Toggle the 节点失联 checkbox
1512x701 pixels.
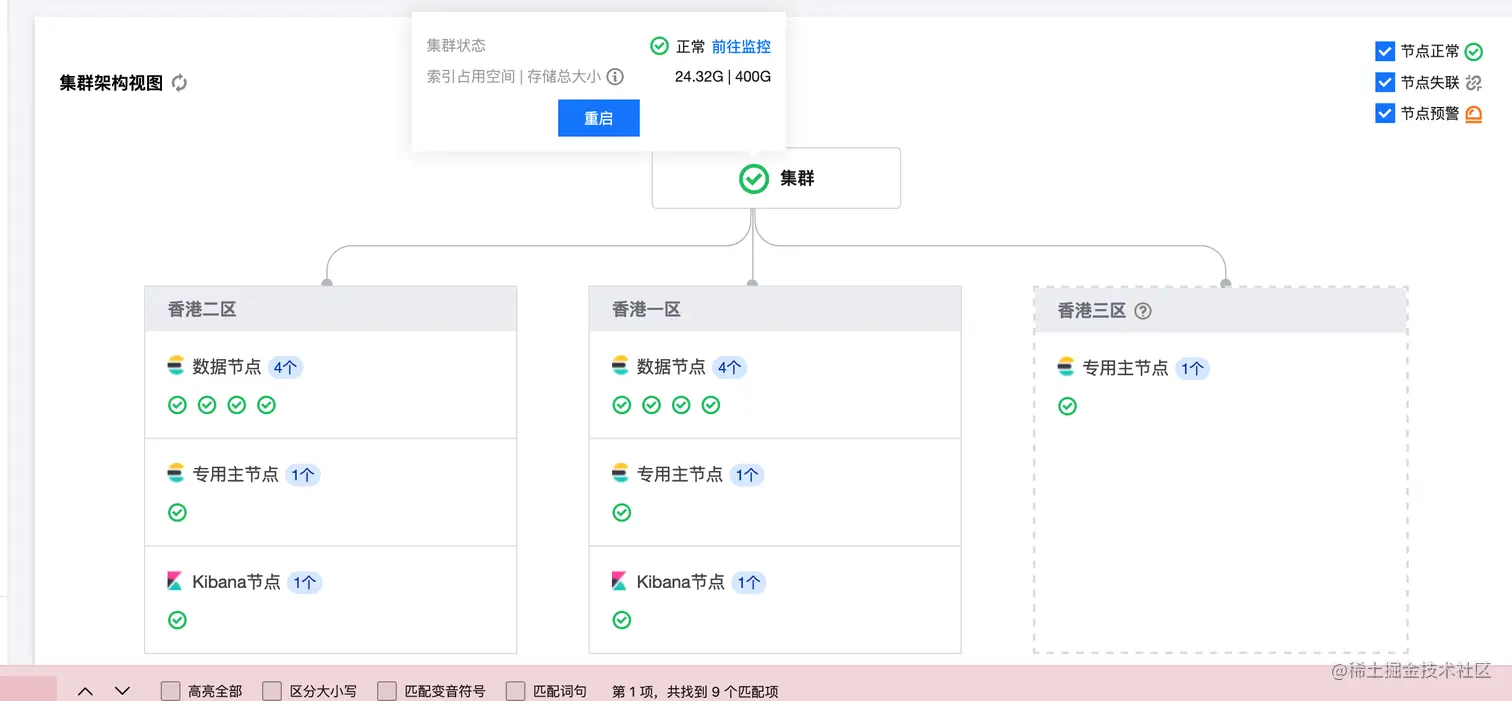(x=1385, y=82)
